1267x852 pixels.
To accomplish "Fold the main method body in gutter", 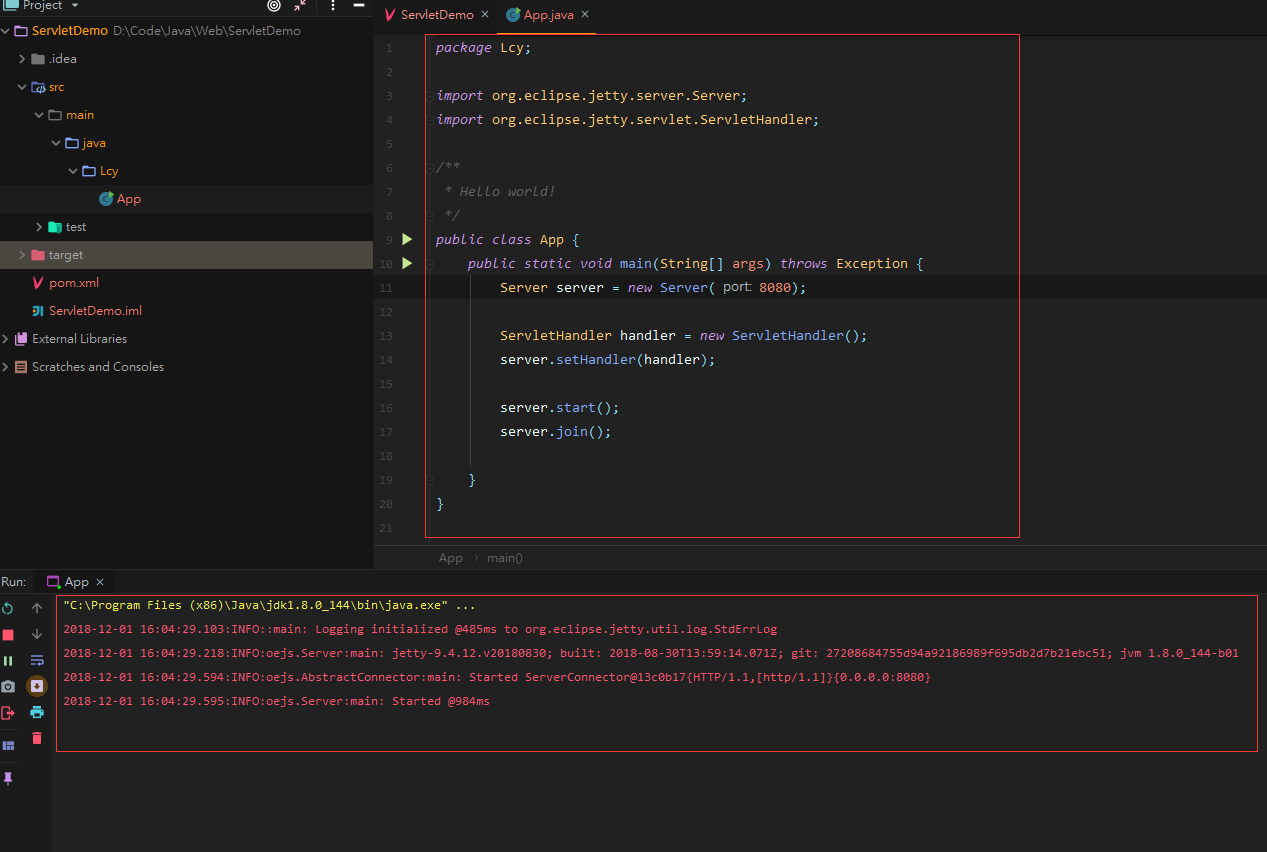I will coord(430,264).
